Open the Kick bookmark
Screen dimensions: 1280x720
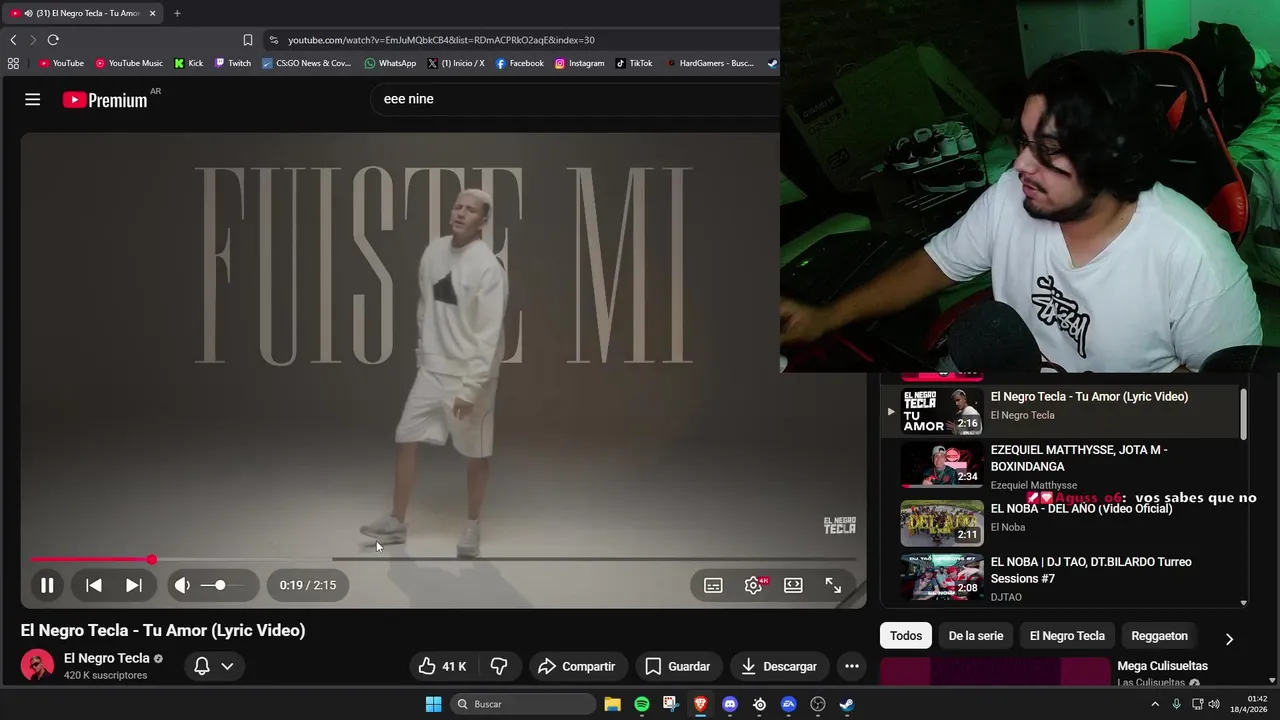pos(188,63)
